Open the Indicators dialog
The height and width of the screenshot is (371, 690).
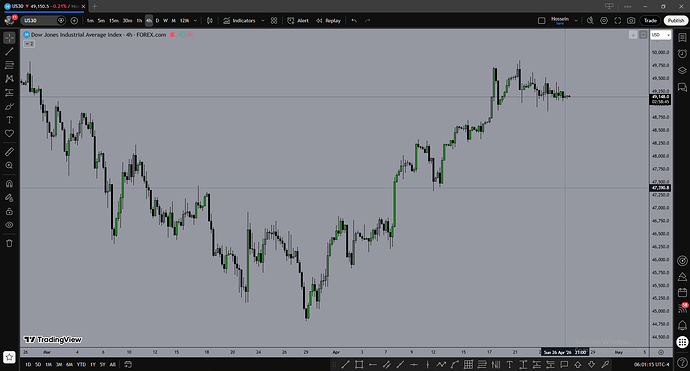tap(239, 21)
